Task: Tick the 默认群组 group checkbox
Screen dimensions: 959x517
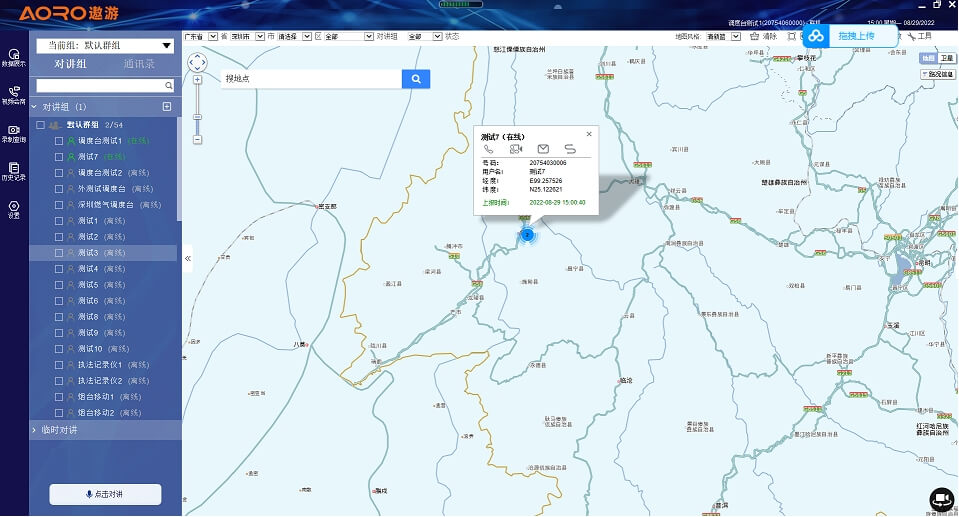Action: (x=40, y=125)
